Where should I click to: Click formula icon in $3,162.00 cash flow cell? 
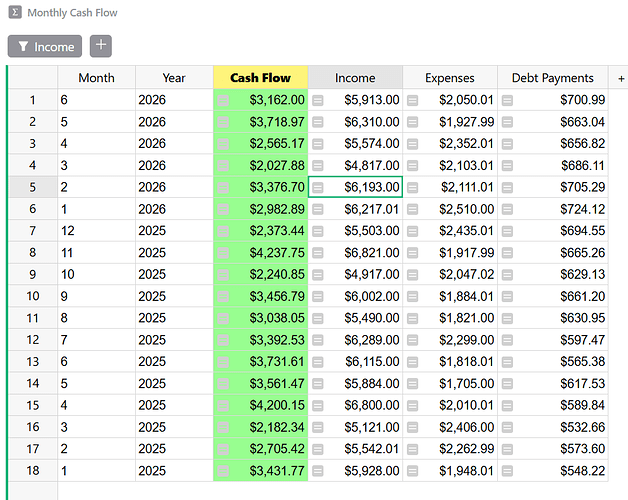[x=223, y=100]
